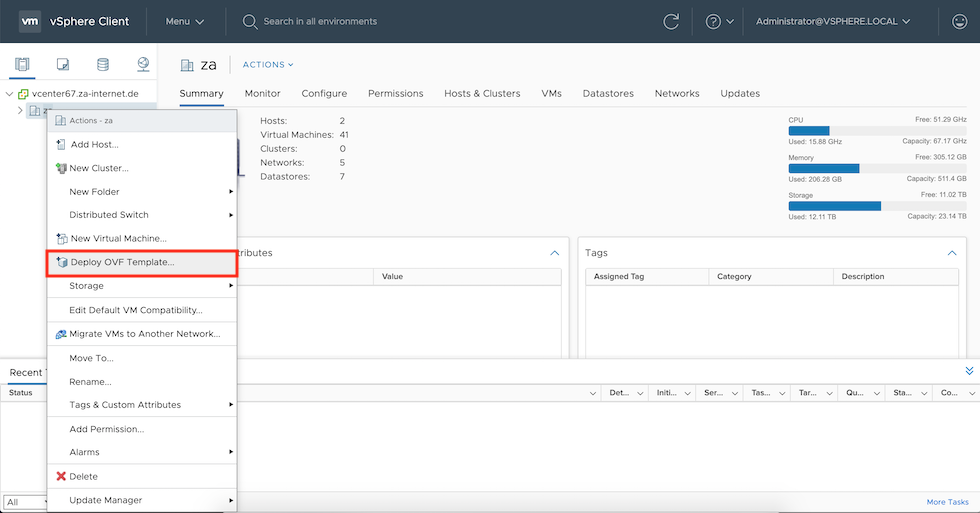Expand the Update Manager submenu

point(142,500)
